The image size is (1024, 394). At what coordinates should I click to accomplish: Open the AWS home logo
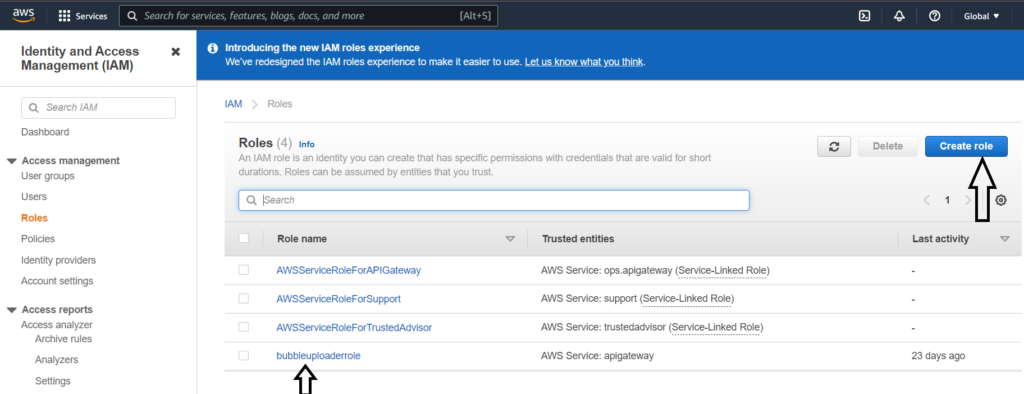[24, 16]
